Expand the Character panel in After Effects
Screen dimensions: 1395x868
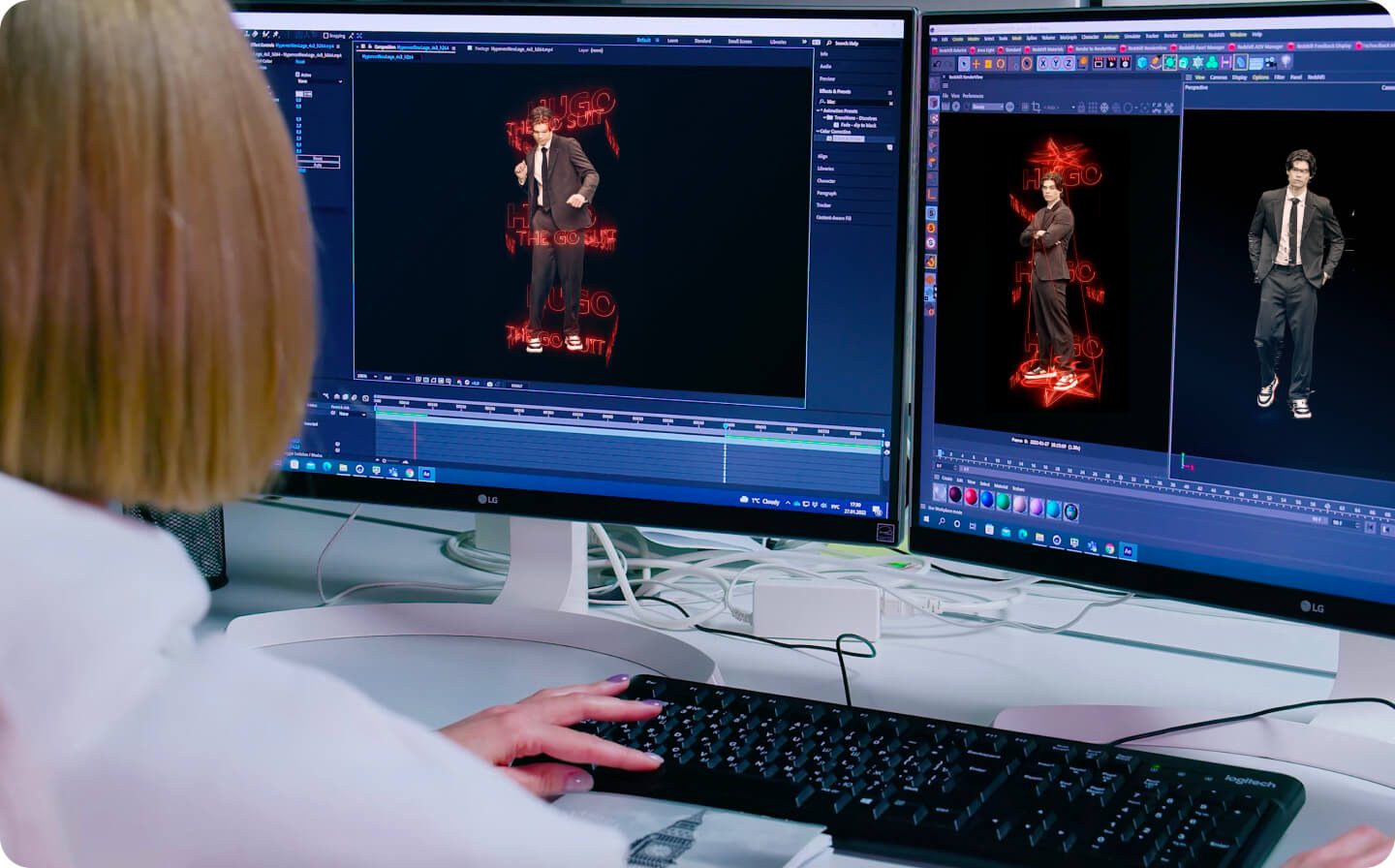tap(825, 181)
